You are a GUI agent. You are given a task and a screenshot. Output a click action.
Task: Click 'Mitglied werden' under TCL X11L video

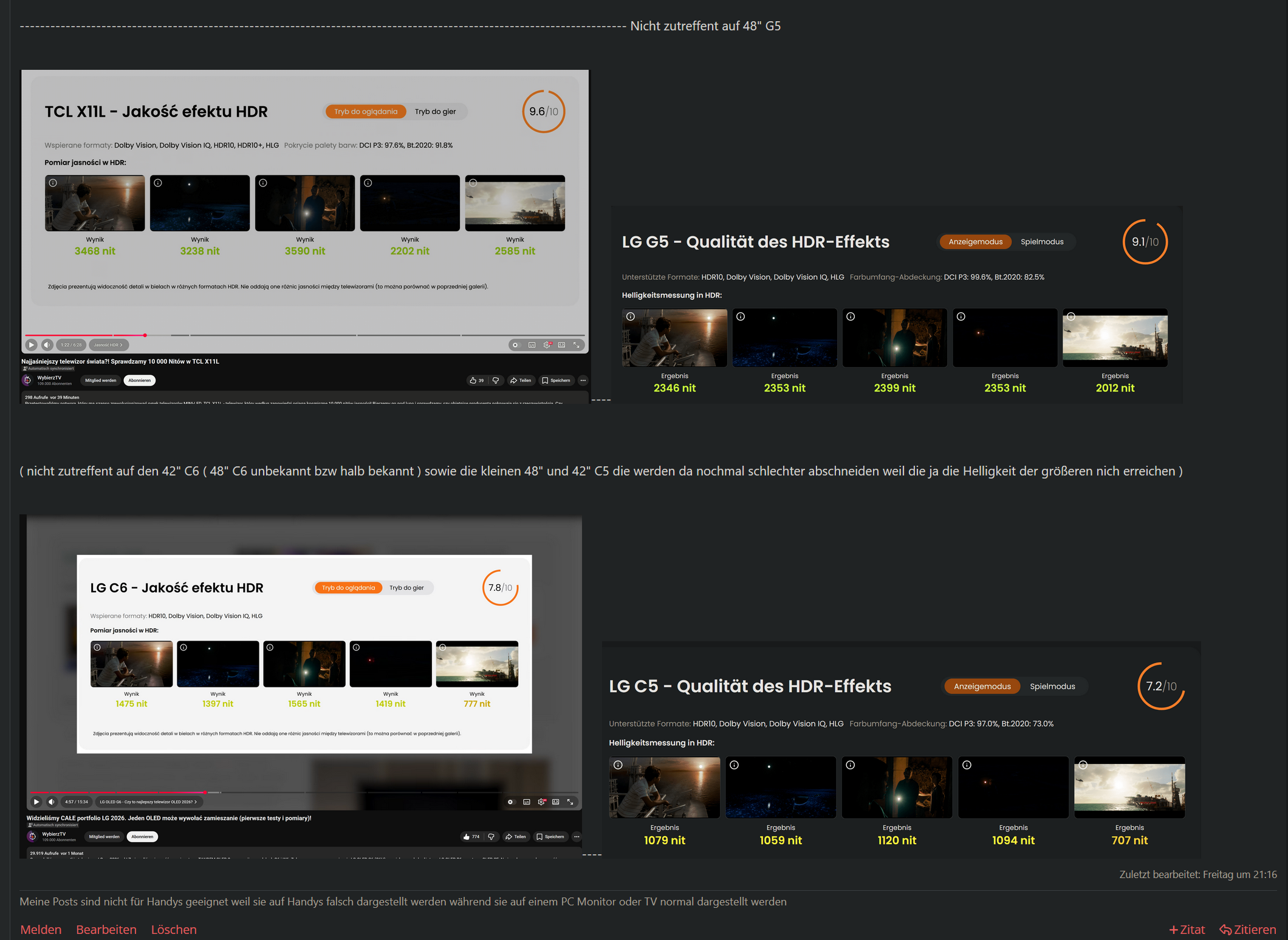tap(100, 381)
